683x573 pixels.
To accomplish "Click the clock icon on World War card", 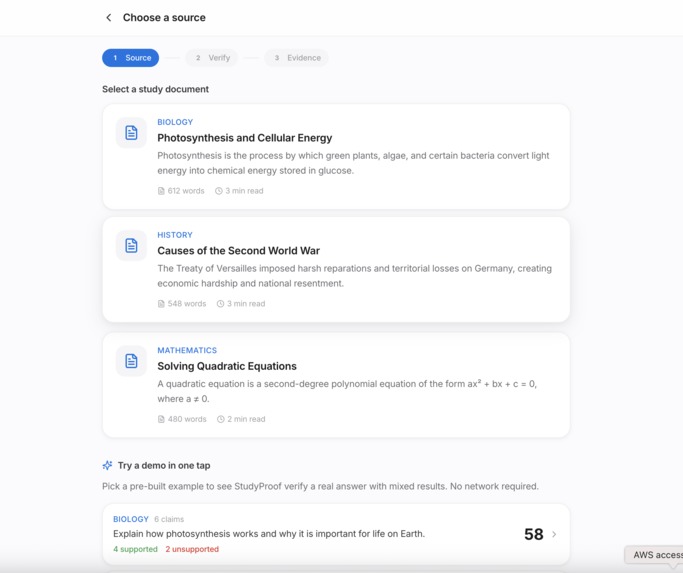I will point(220,304).
